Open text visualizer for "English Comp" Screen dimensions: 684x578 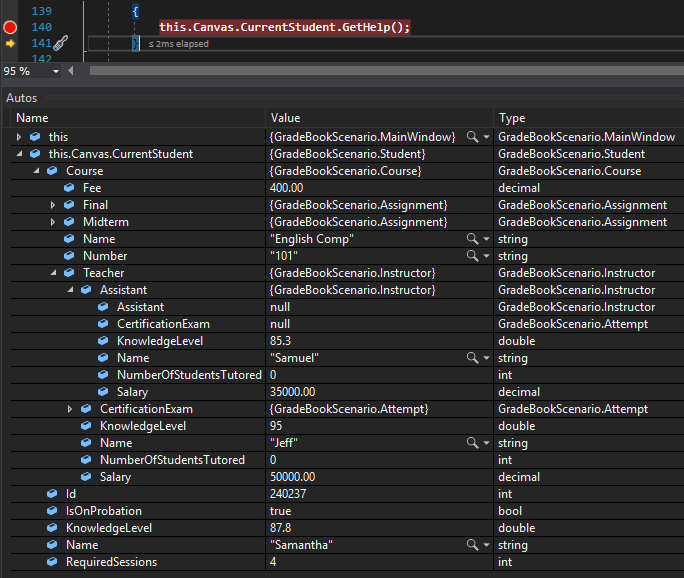pyautogui.click(x=472, y=239)
